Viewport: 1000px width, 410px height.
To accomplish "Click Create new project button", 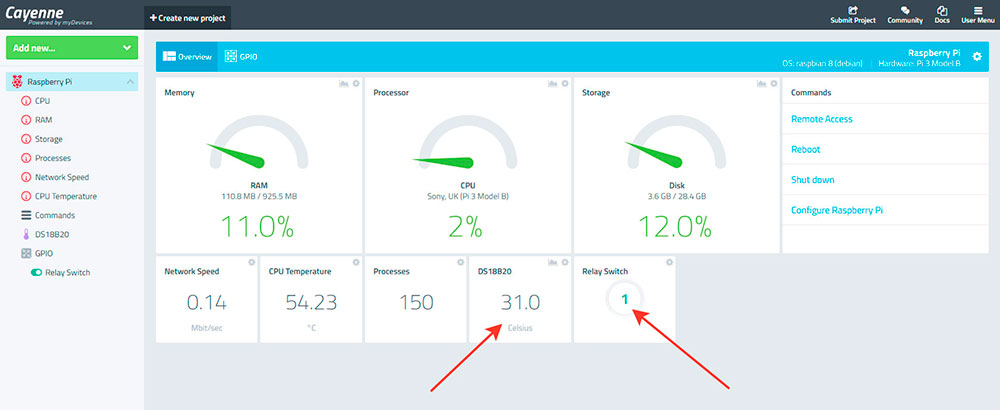I will (x=187, y=18).
